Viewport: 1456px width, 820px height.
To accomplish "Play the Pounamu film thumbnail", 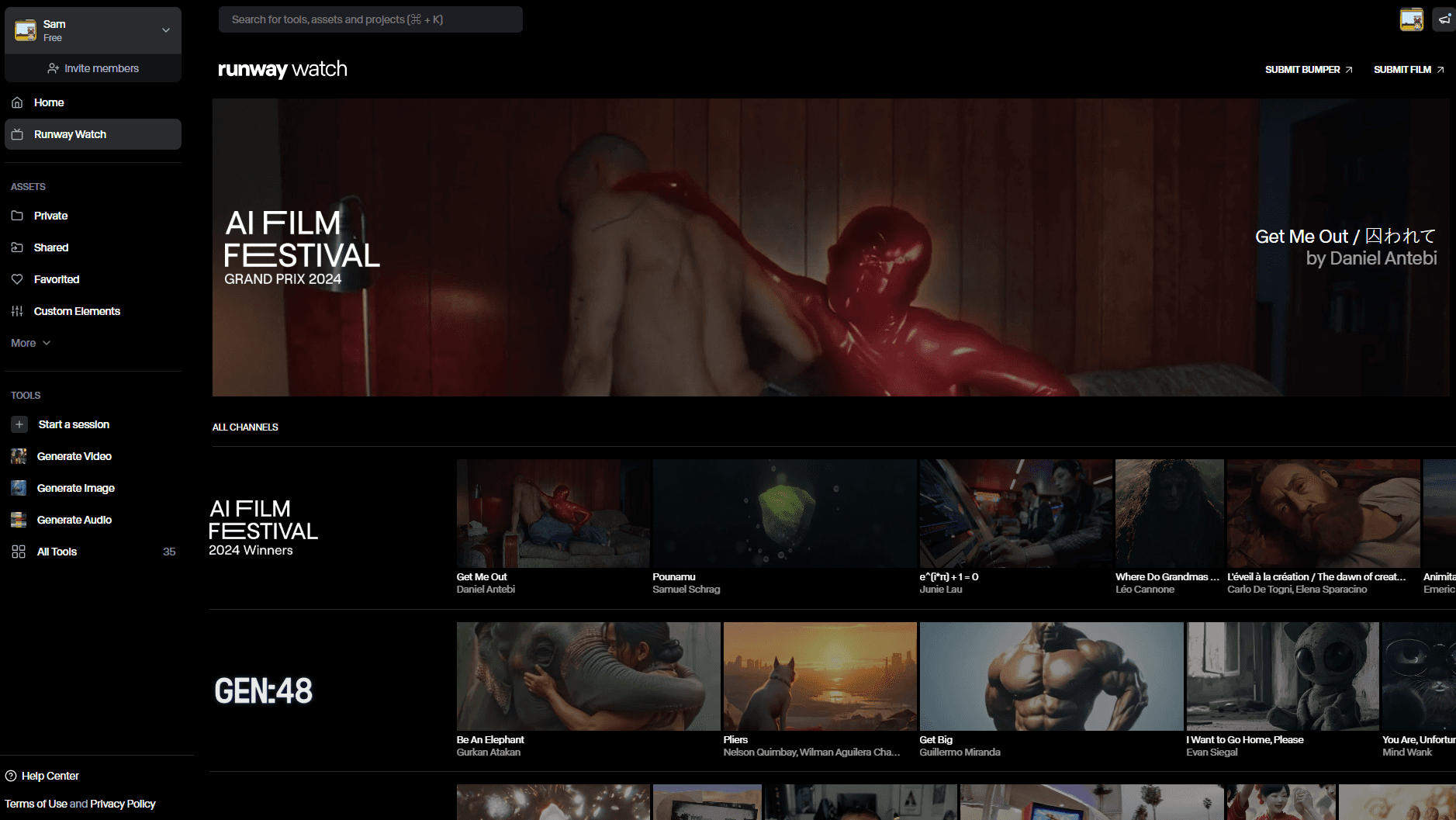I will pos(784,514).
